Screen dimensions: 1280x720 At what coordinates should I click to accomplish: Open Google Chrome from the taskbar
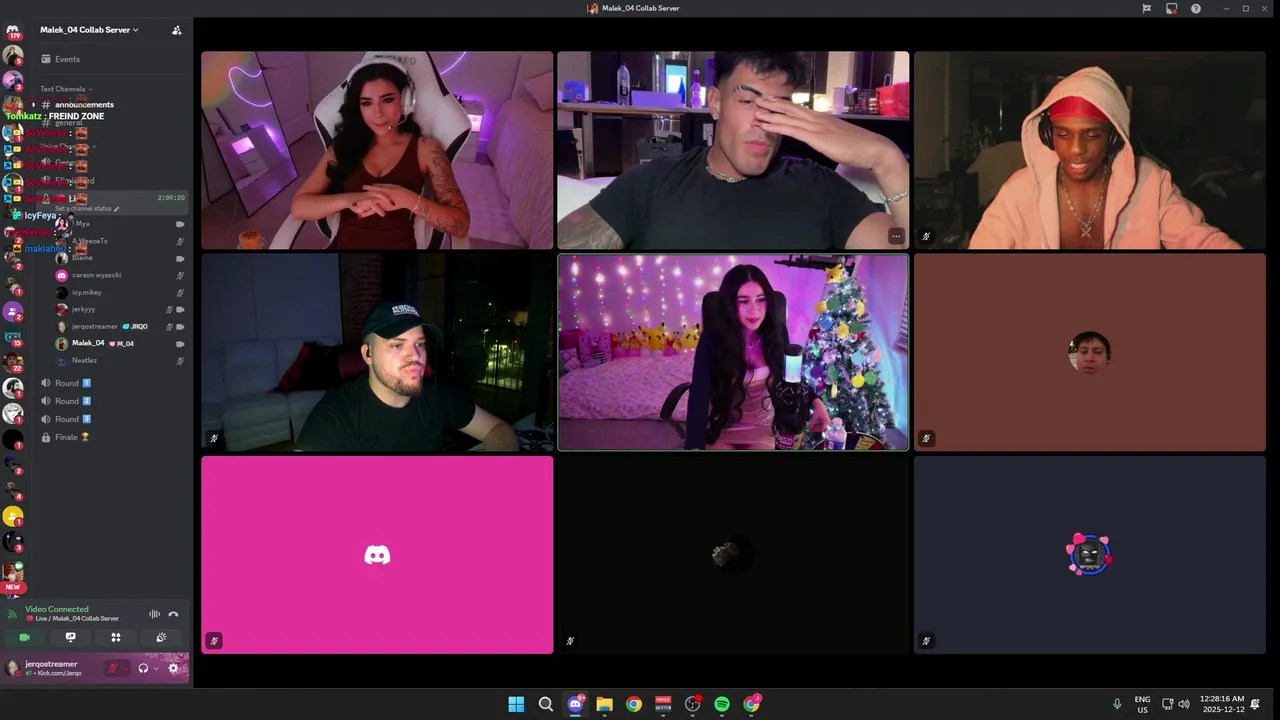[634, 704]
